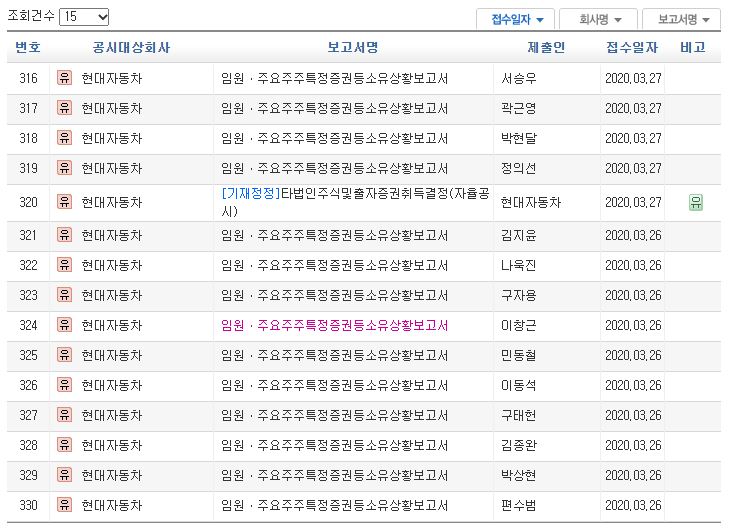Image resolution: width=730 pixels, height=525 pixels.
Task: Open report submitted by 박현달
Action: [334, 138]
